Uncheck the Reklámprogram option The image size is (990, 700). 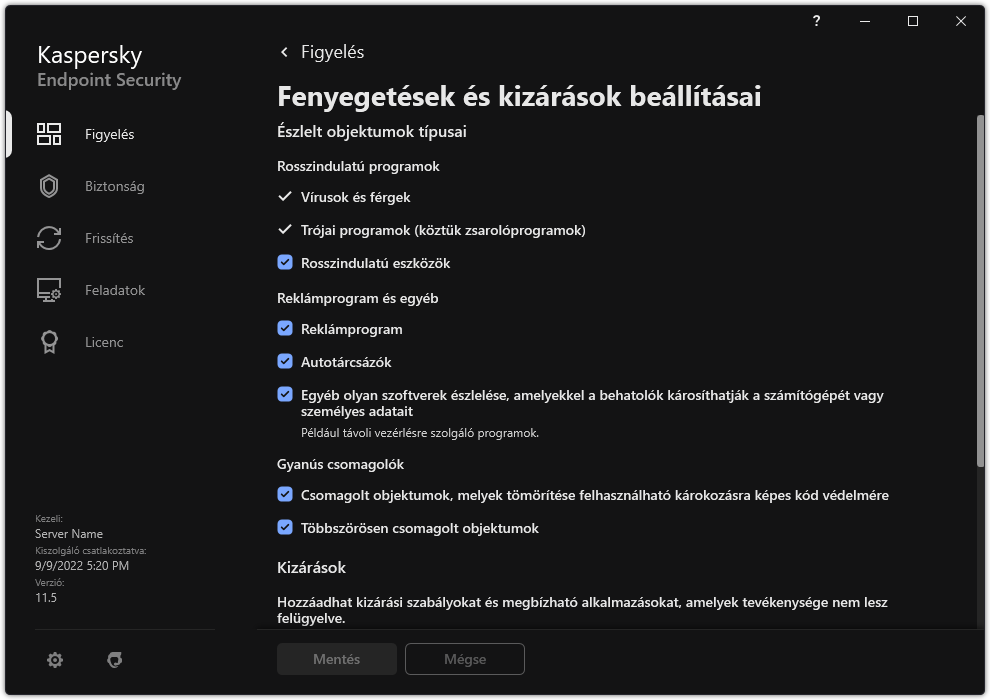(x=285, y=329)
